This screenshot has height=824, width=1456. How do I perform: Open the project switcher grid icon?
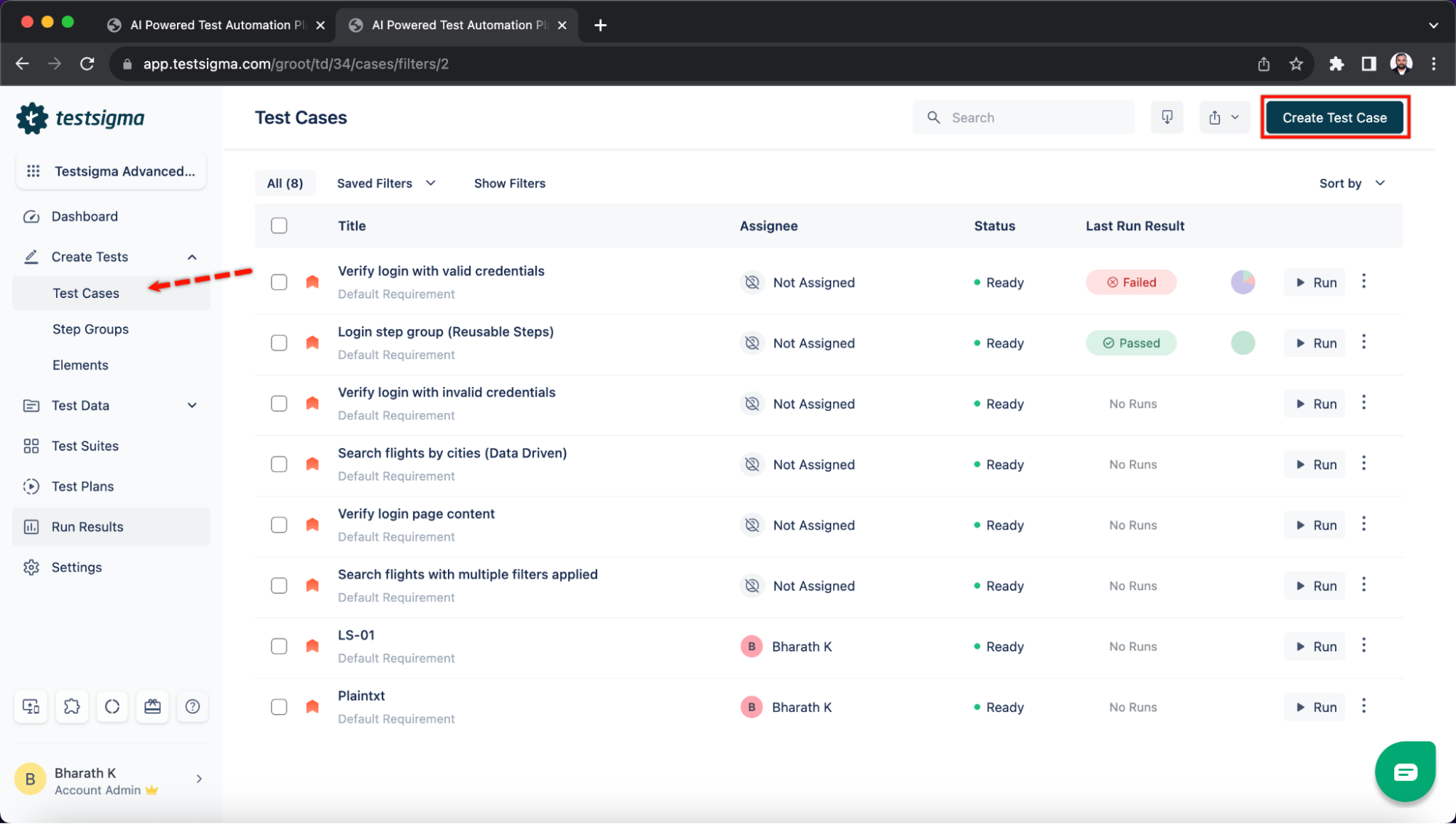point(34,171)
